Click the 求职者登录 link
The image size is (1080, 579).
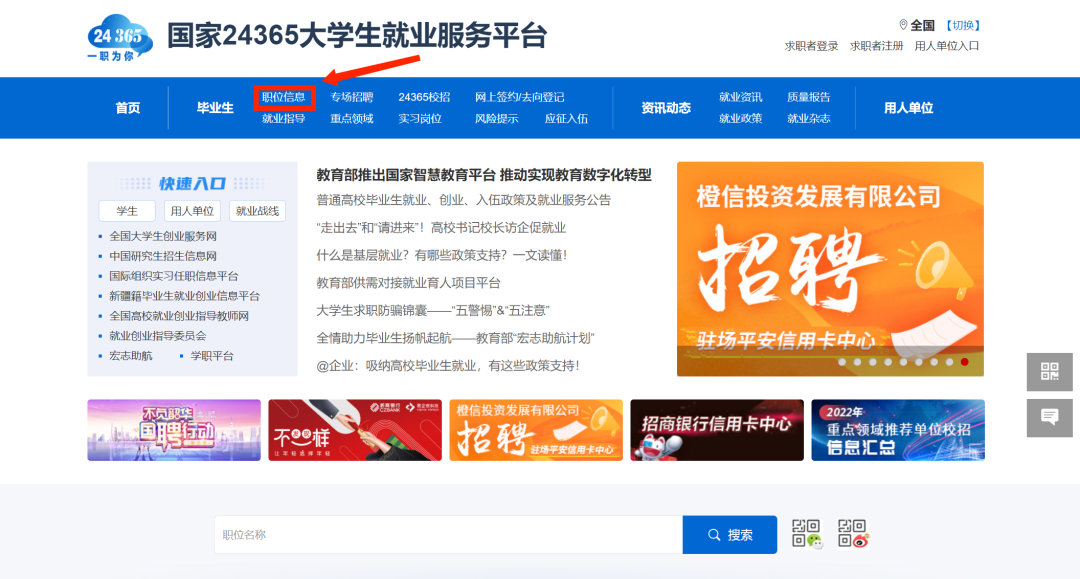(x=811, y=46)
